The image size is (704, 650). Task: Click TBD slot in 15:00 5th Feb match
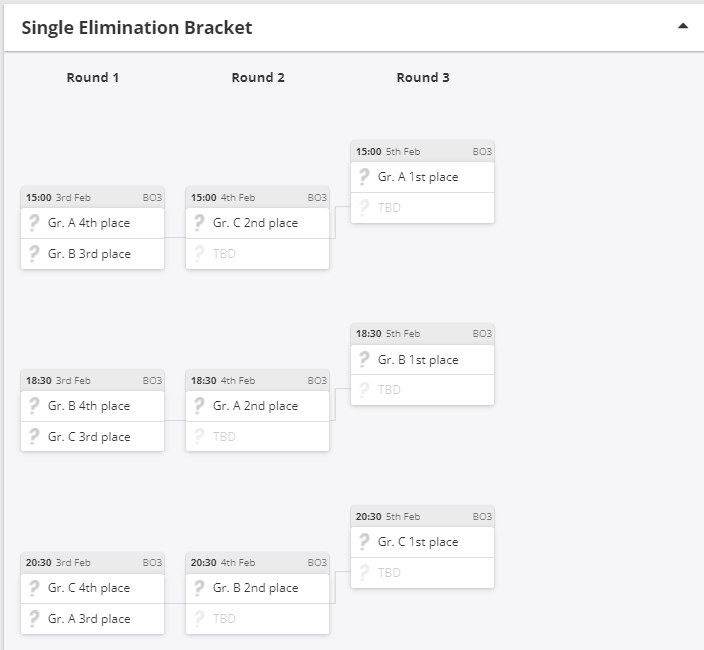422,208
